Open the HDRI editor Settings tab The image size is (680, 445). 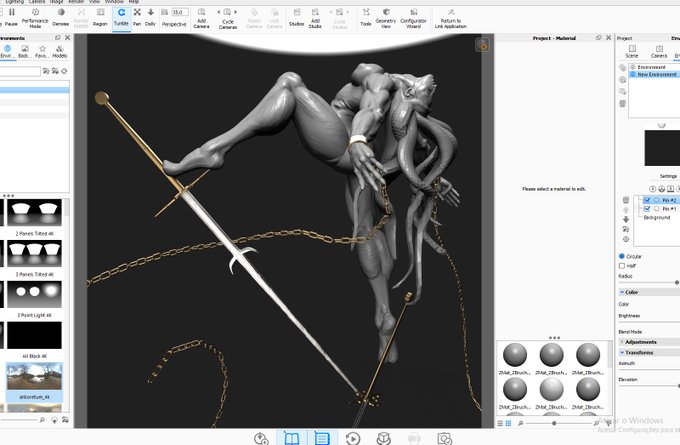click(x=668, y=176)
